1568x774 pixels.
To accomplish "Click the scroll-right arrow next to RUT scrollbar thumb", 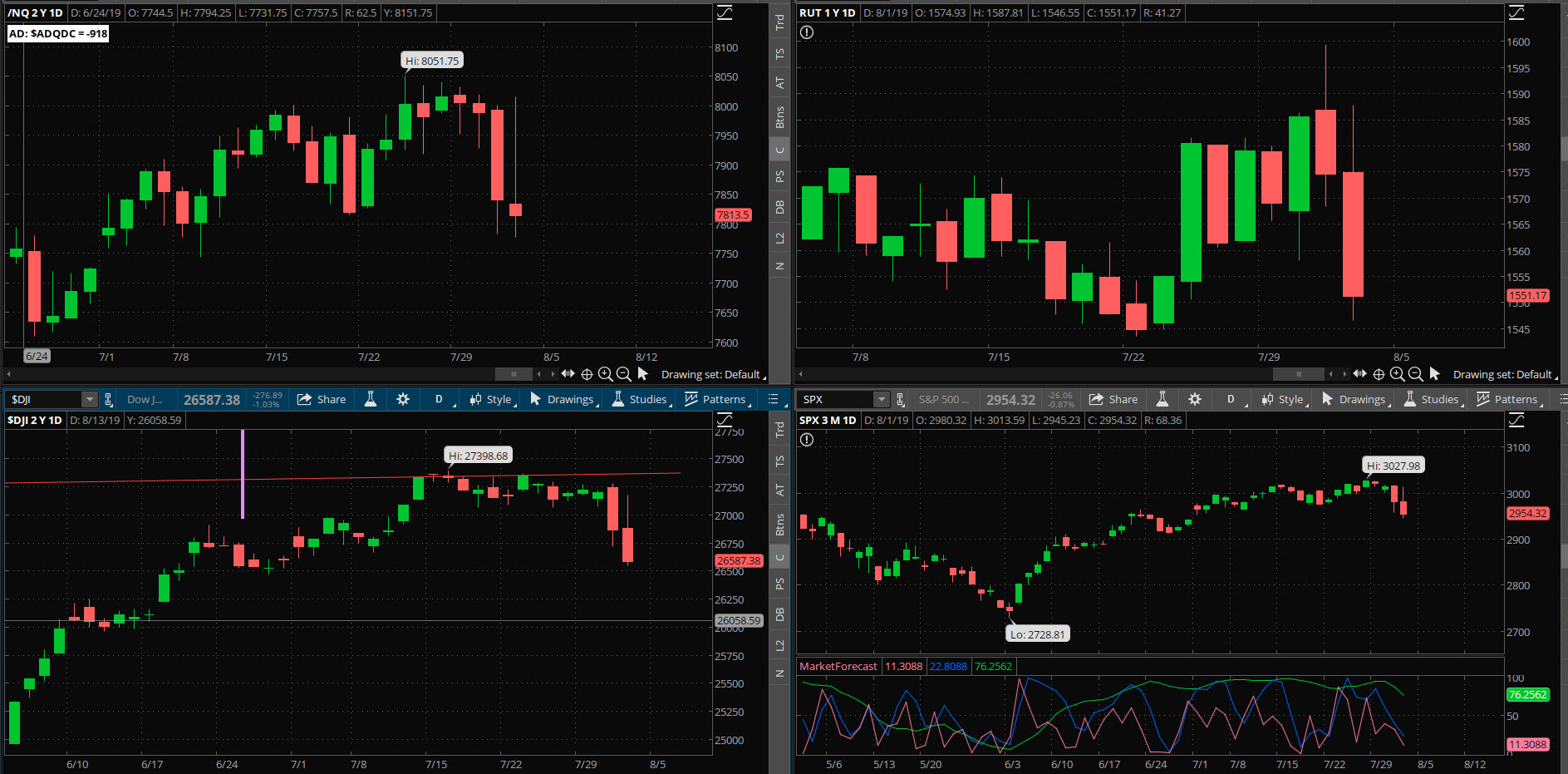I will point(1344,374).
